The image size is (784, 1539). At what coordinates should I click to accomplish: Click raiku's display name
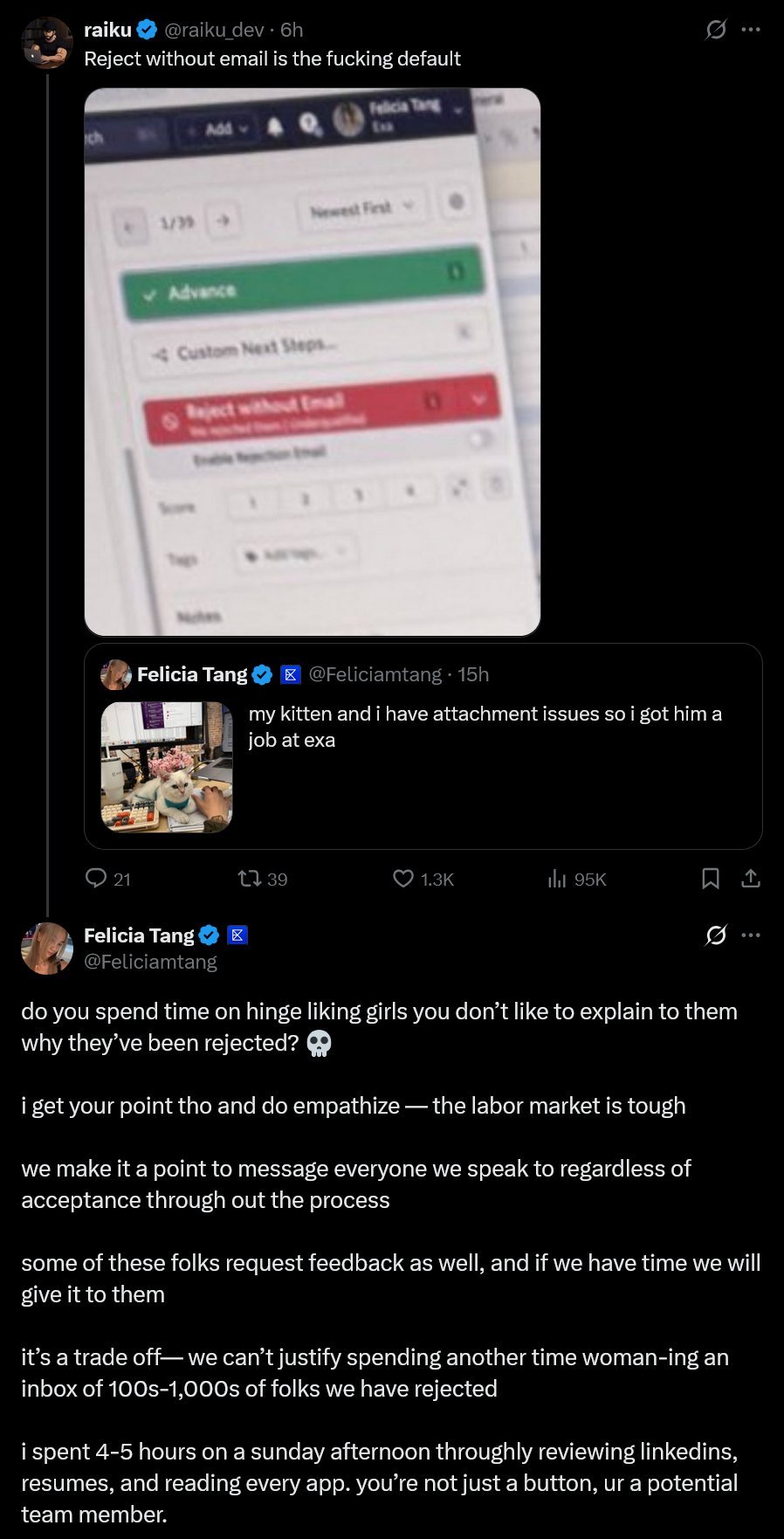click(x=107, y=30)
